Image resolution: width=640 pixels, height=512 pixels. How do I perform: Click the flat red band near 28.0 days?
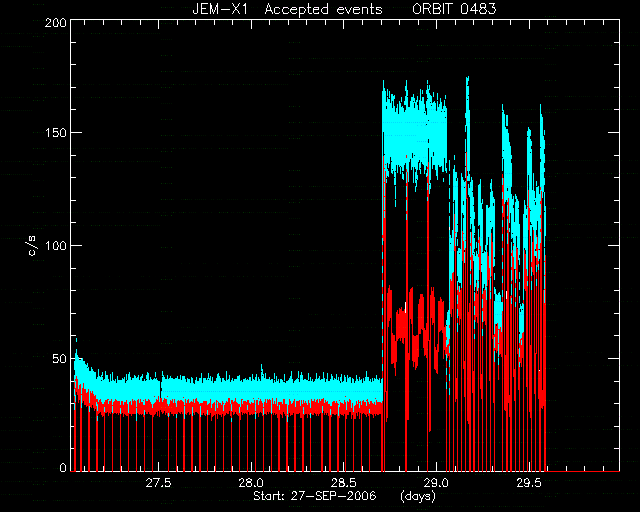251,408
